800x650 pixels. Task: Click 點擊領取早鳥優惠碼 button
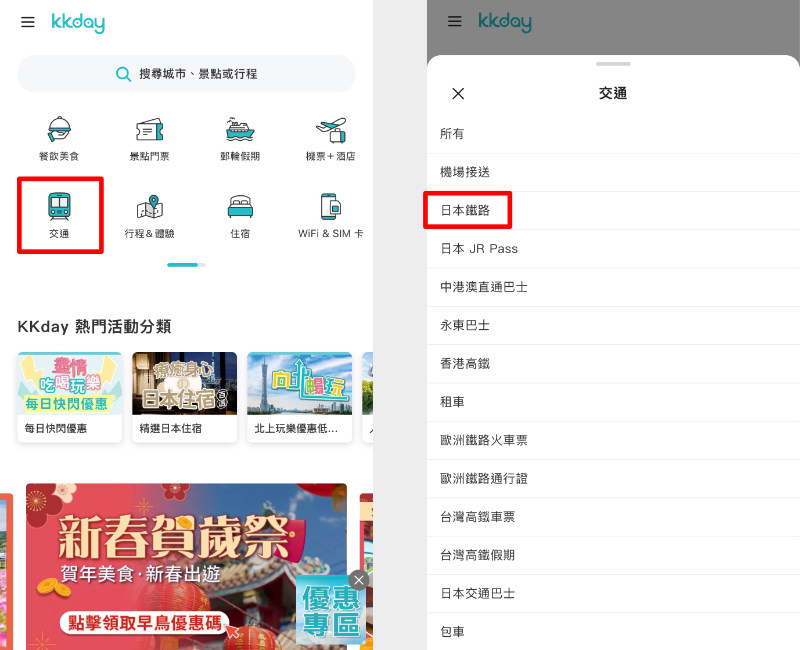click(144, 623)
